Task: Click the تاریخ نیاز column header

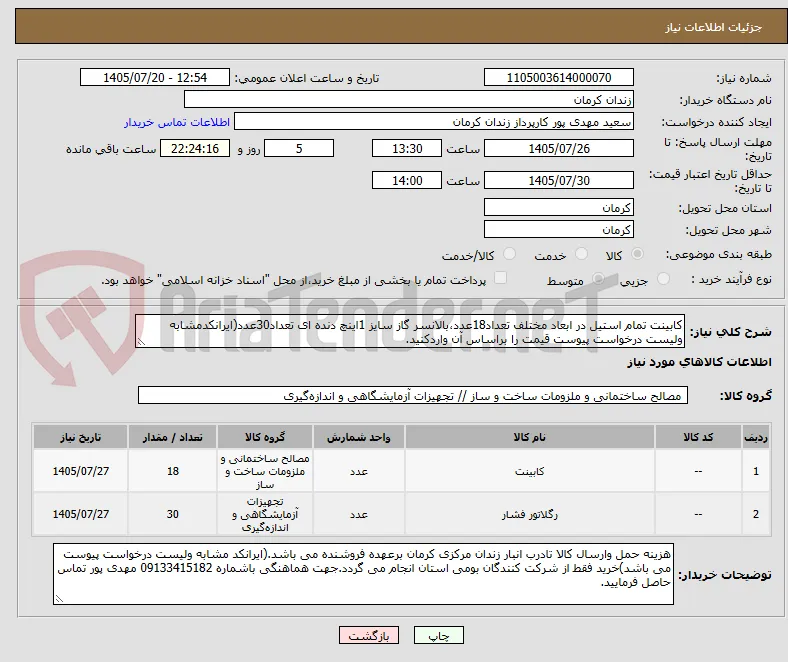Action: [80, 437]
